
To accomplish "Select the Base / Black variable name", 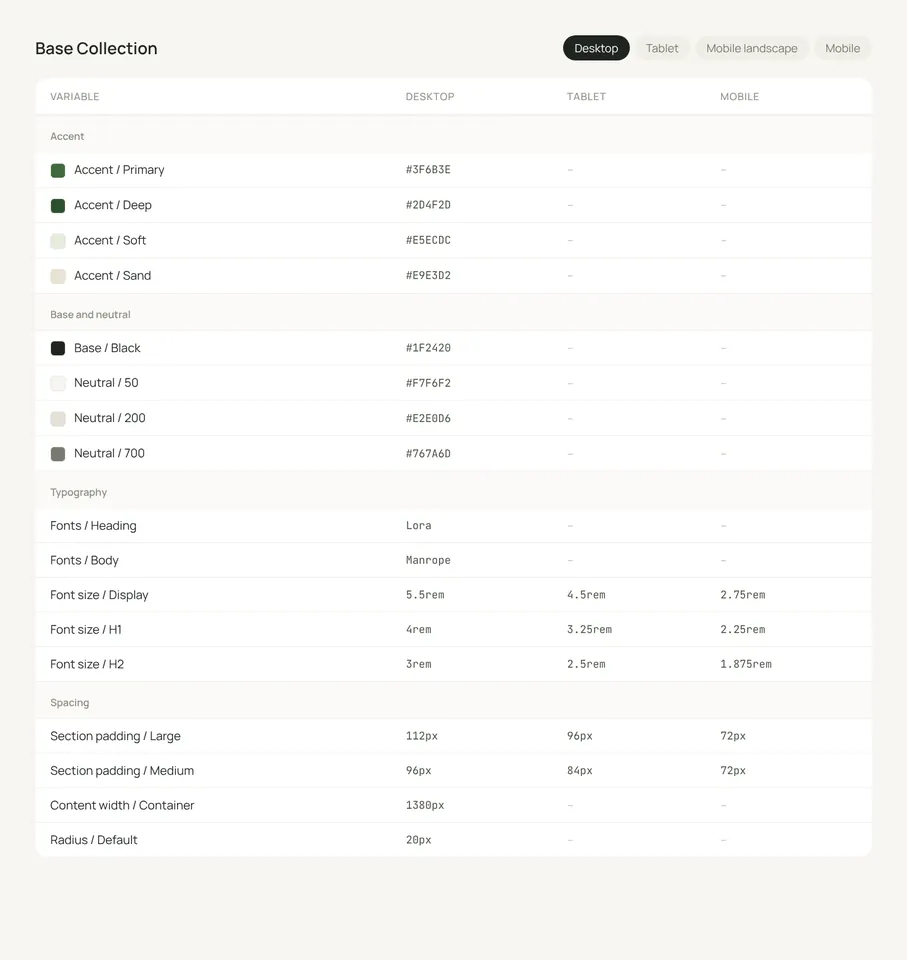I will 107,348.
